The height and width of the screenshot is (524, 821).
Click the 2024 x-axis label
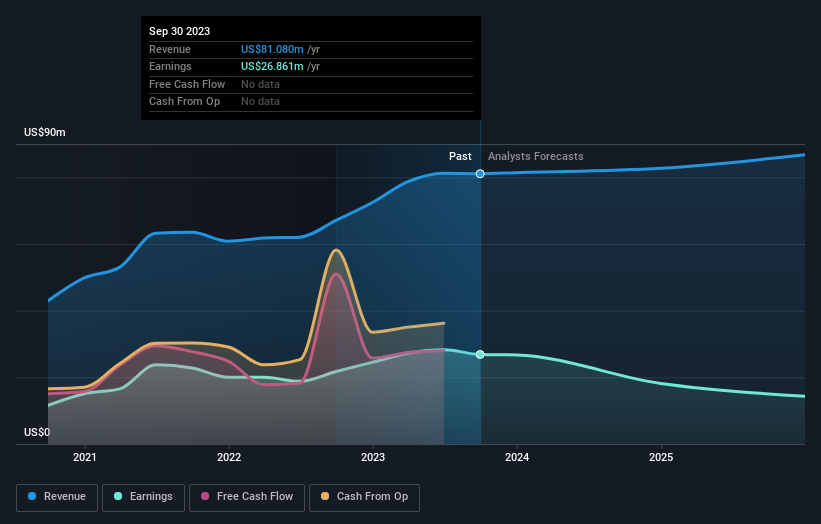[517, 457]
